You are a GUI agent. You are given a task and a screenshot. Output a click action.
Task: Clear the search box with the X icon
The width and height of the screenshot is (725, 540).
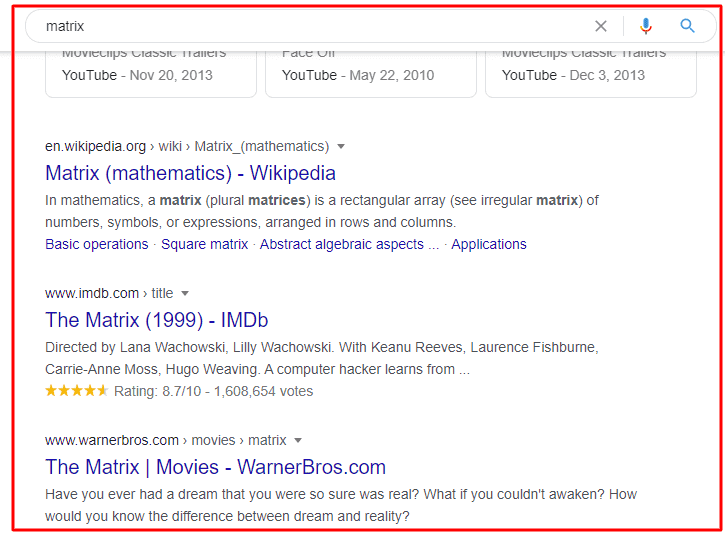tap(601, 26)
